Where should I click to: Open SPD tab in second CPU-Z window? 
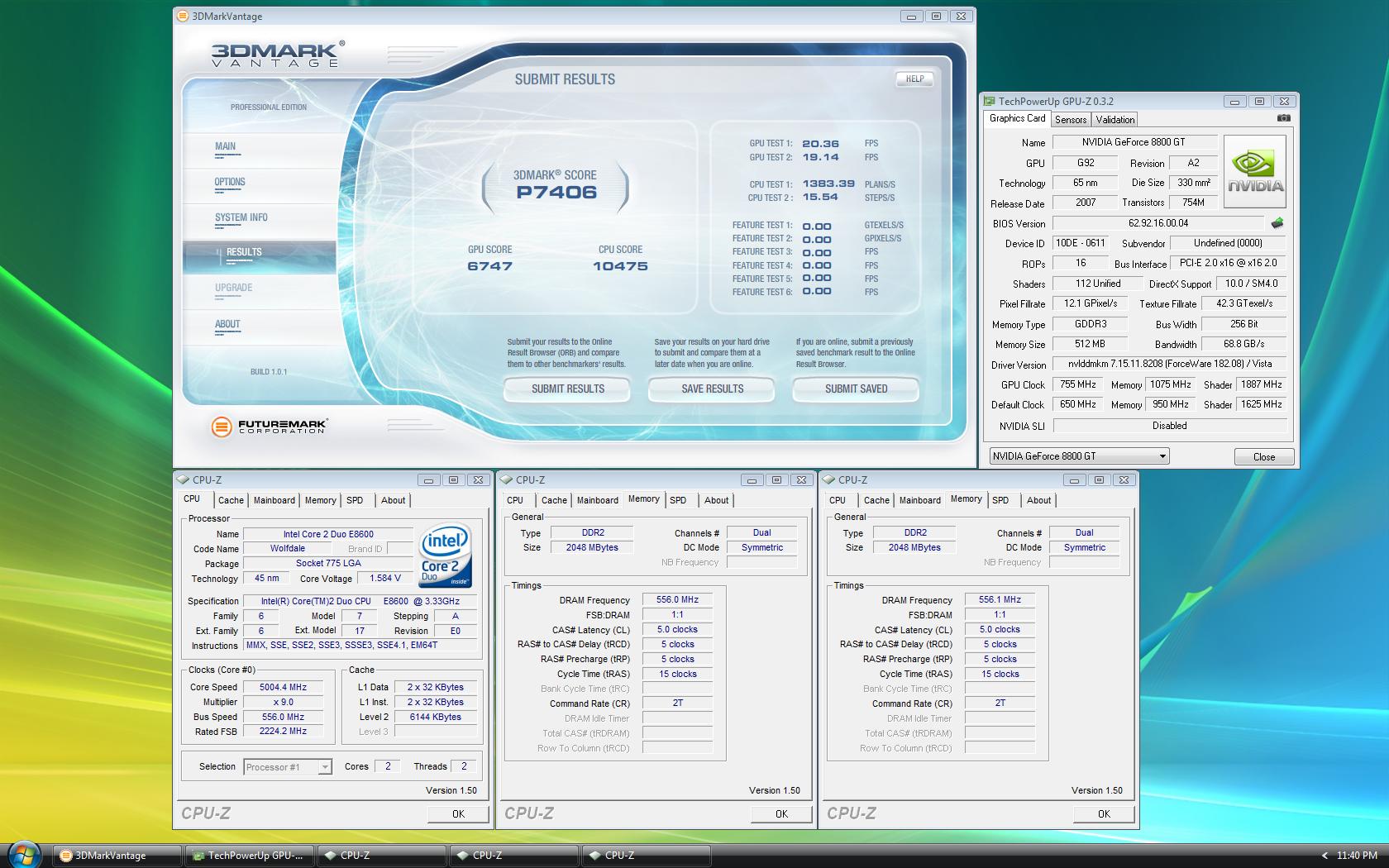point(678,500)
